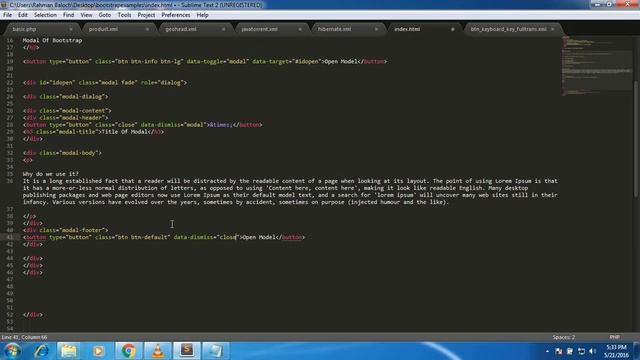Switch to the basic.php tab
640x360 pixels.
24,29
